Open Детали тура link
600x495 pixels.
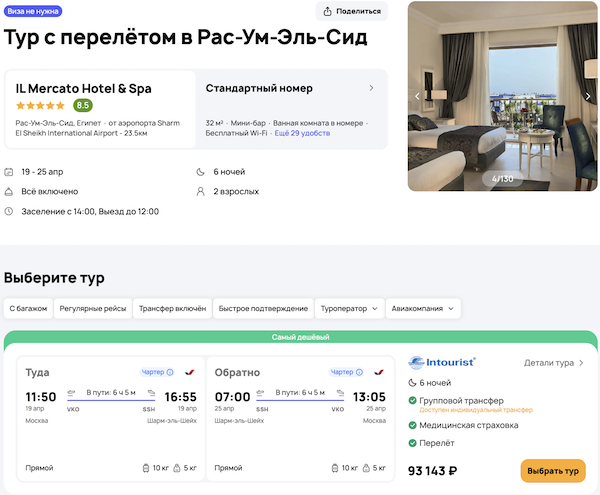click(x=554, y=363)
